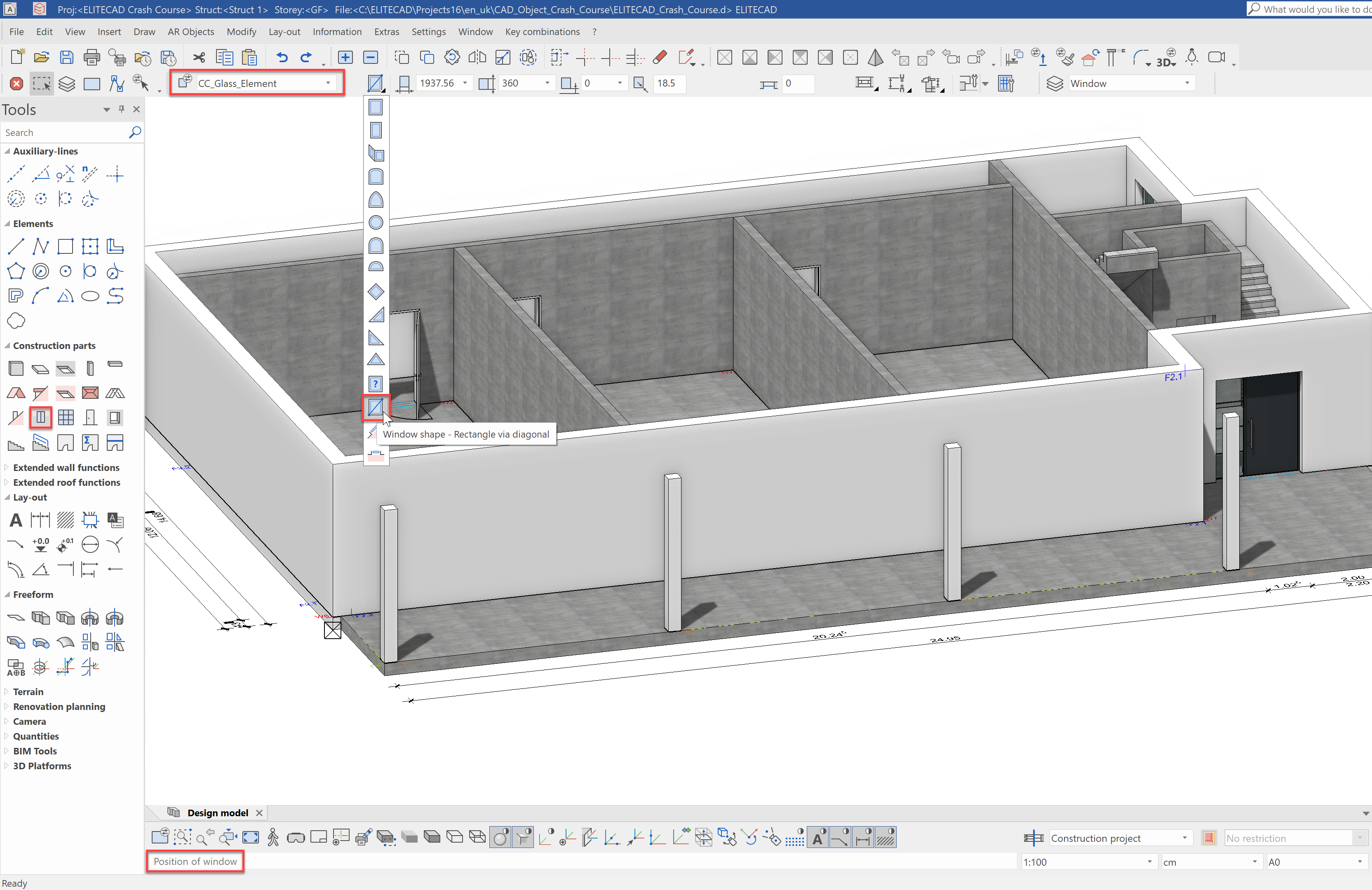Expand the BIM Tools group
Viewport: 1372px width, 890px height.
(7, 751)
